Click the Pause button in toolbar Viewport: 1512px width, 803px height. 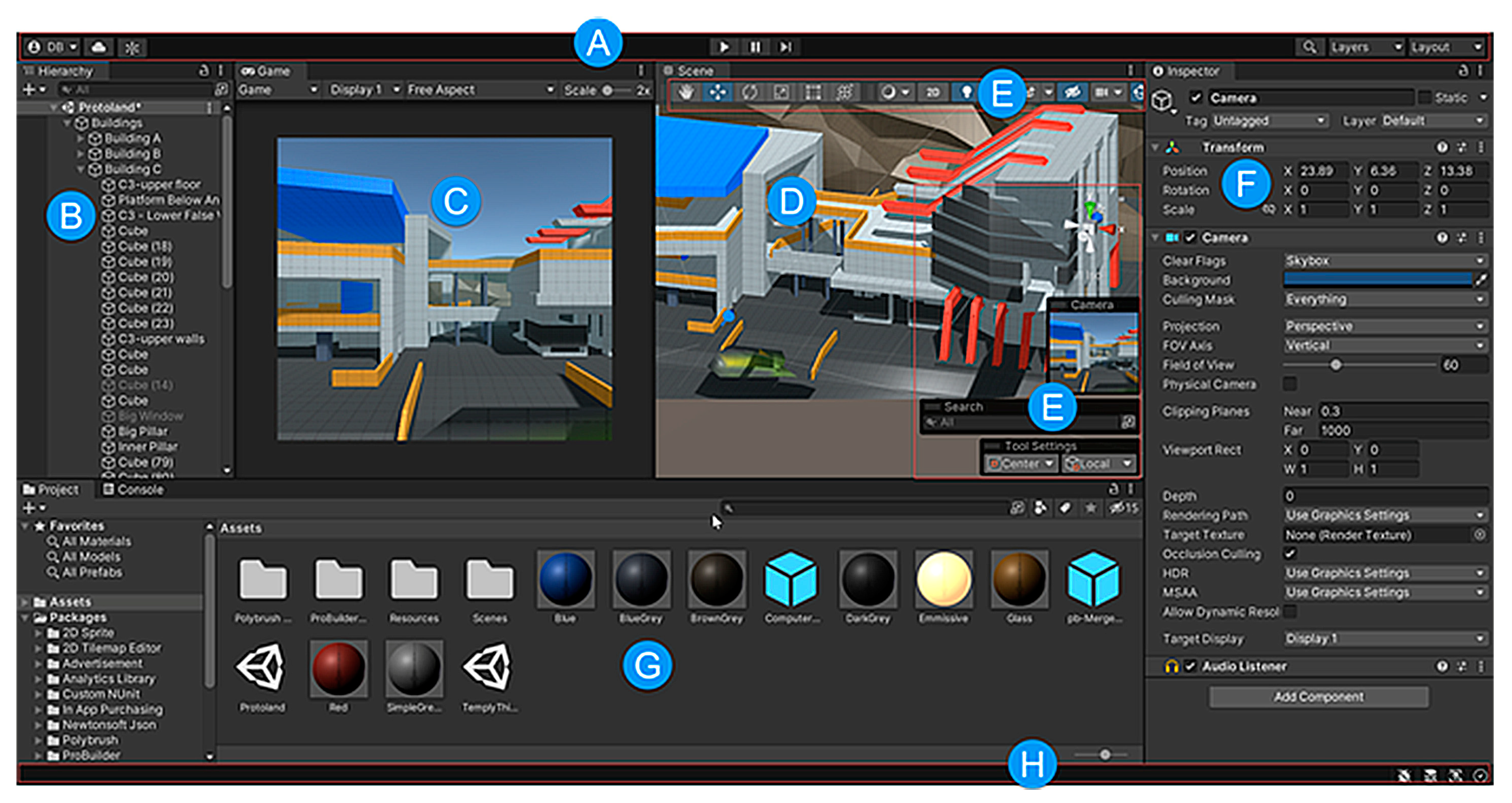(755, 47)
